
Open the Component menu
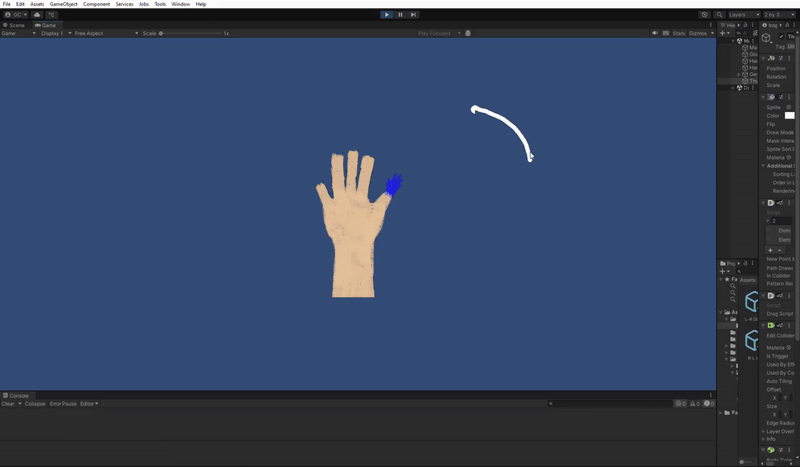pos(96,4)
